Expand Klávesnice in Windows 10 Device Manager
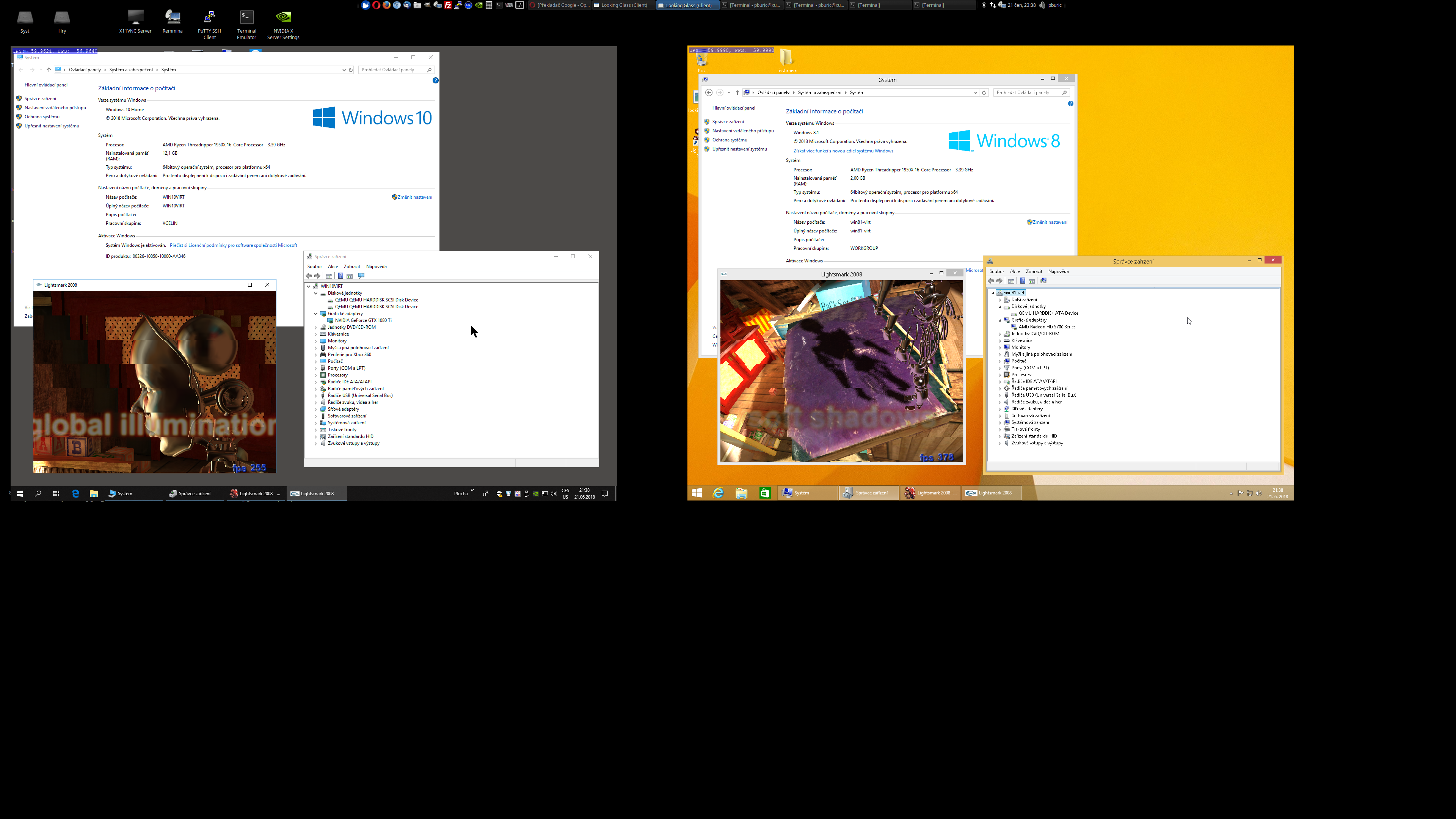 tap(316, 334)
